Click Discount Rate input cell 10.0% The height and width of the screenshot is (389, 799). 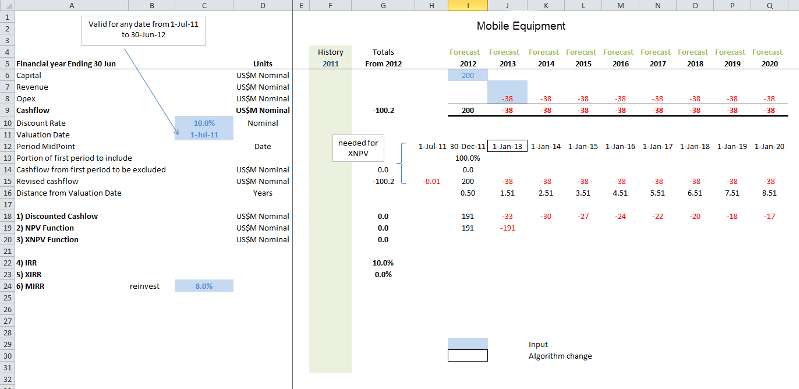coord(204,123)
